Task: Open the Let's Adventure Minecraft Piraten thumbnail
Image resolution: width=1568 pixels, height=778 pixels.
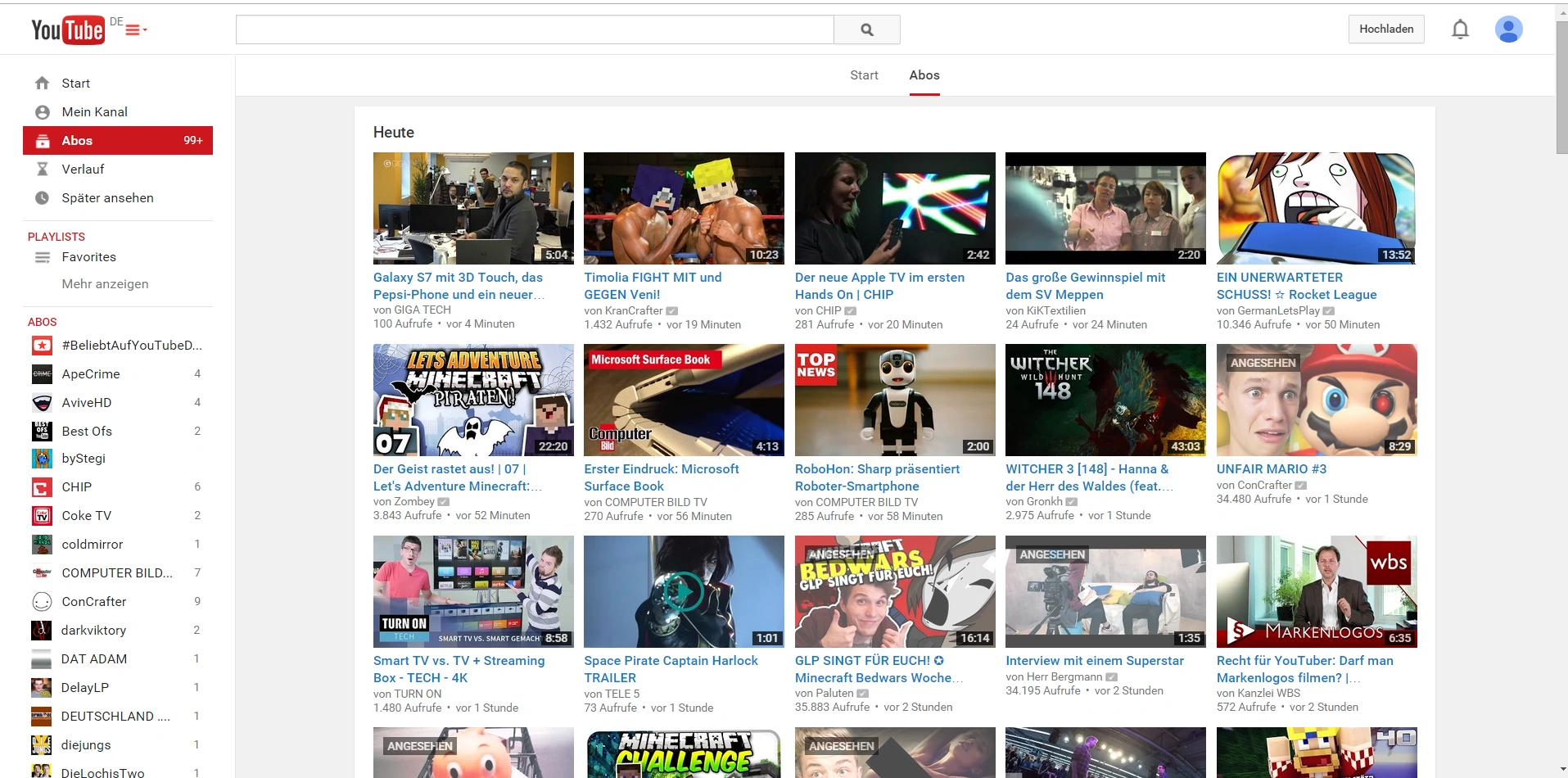Action: click(473, 400)
